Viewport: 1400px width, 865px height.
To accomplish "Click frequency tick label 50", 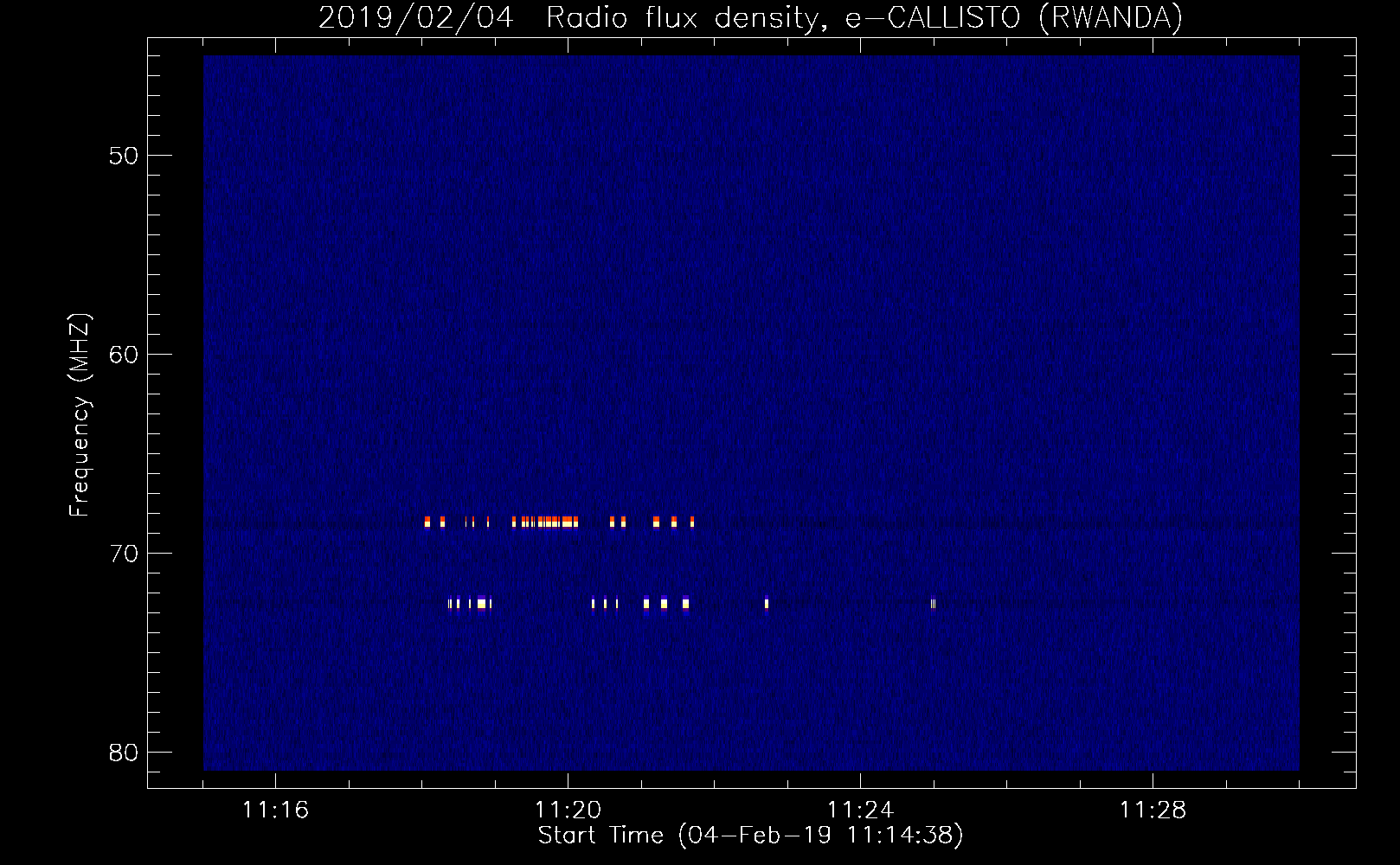I will coord(124,156).
